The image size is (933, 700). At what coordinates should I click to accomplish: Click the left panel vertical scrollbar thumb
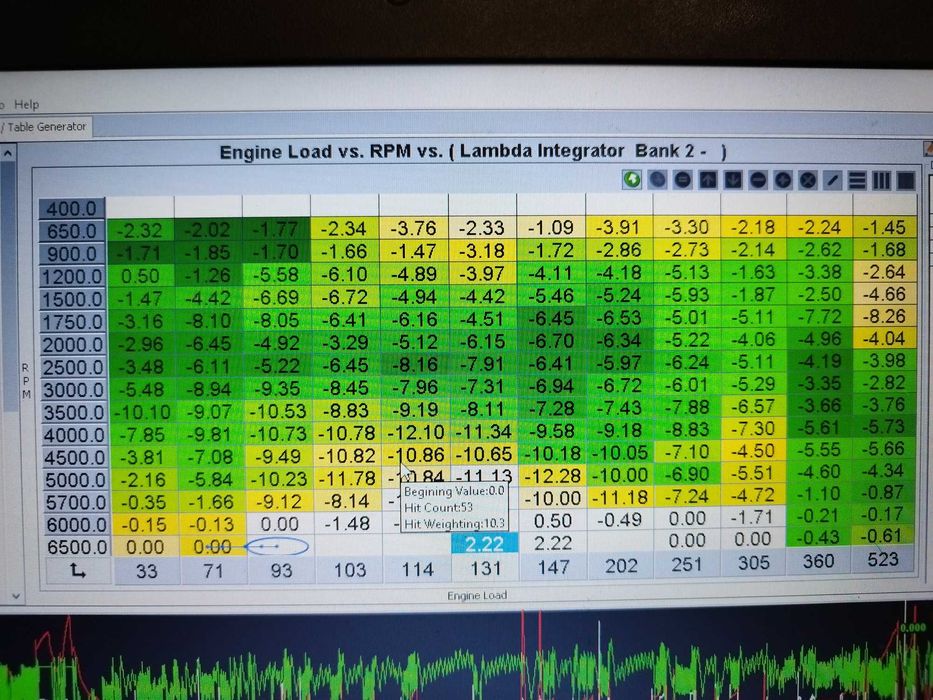(8, 286)
